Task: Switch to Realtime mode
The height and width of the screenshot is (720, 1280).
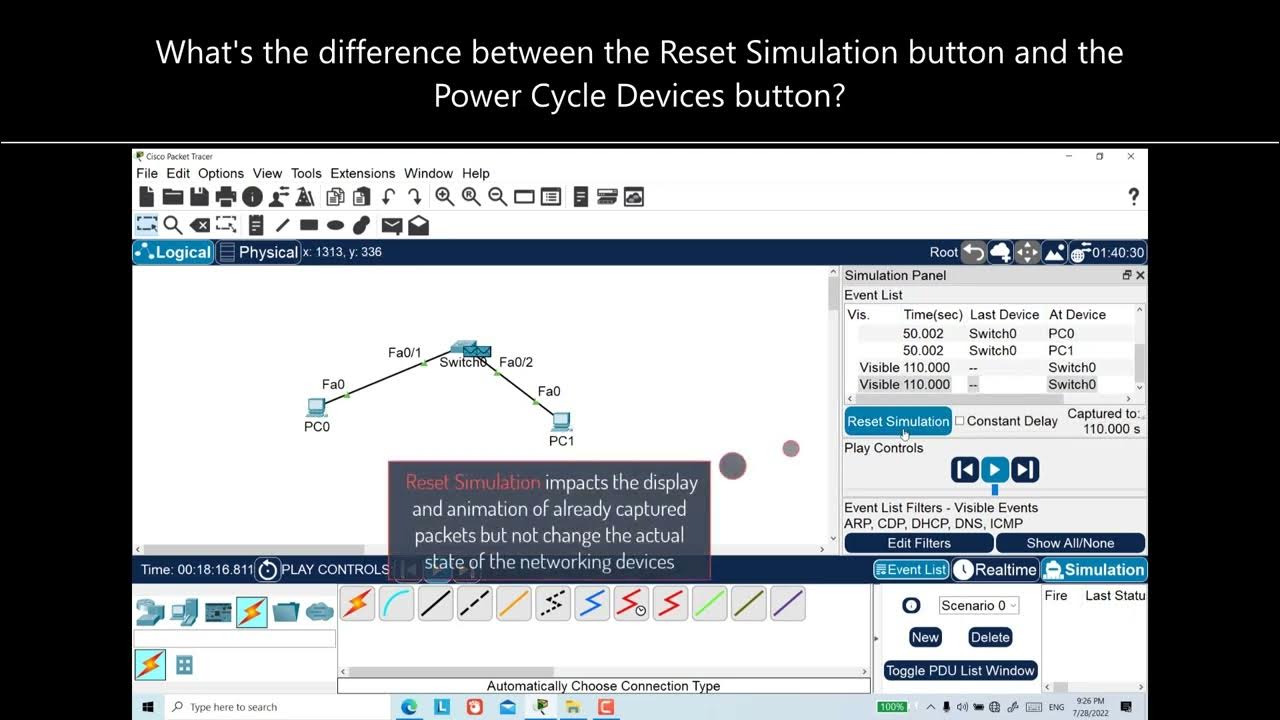Action: coord(994,570)
